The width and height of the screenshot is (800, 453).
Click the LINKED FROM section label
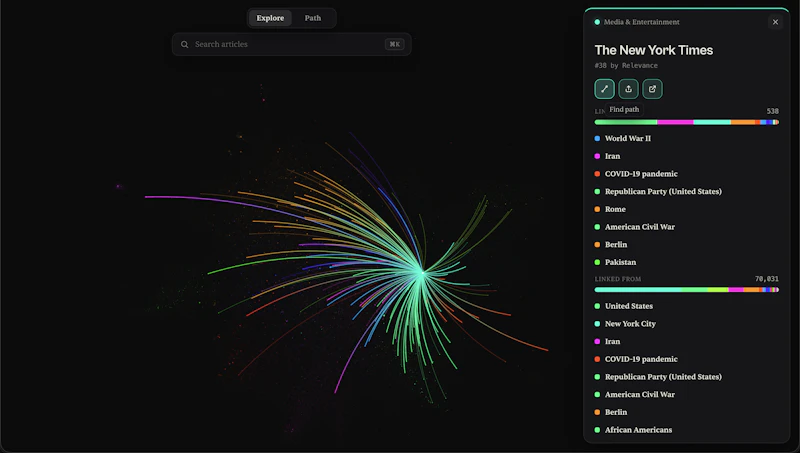(617, 279)
